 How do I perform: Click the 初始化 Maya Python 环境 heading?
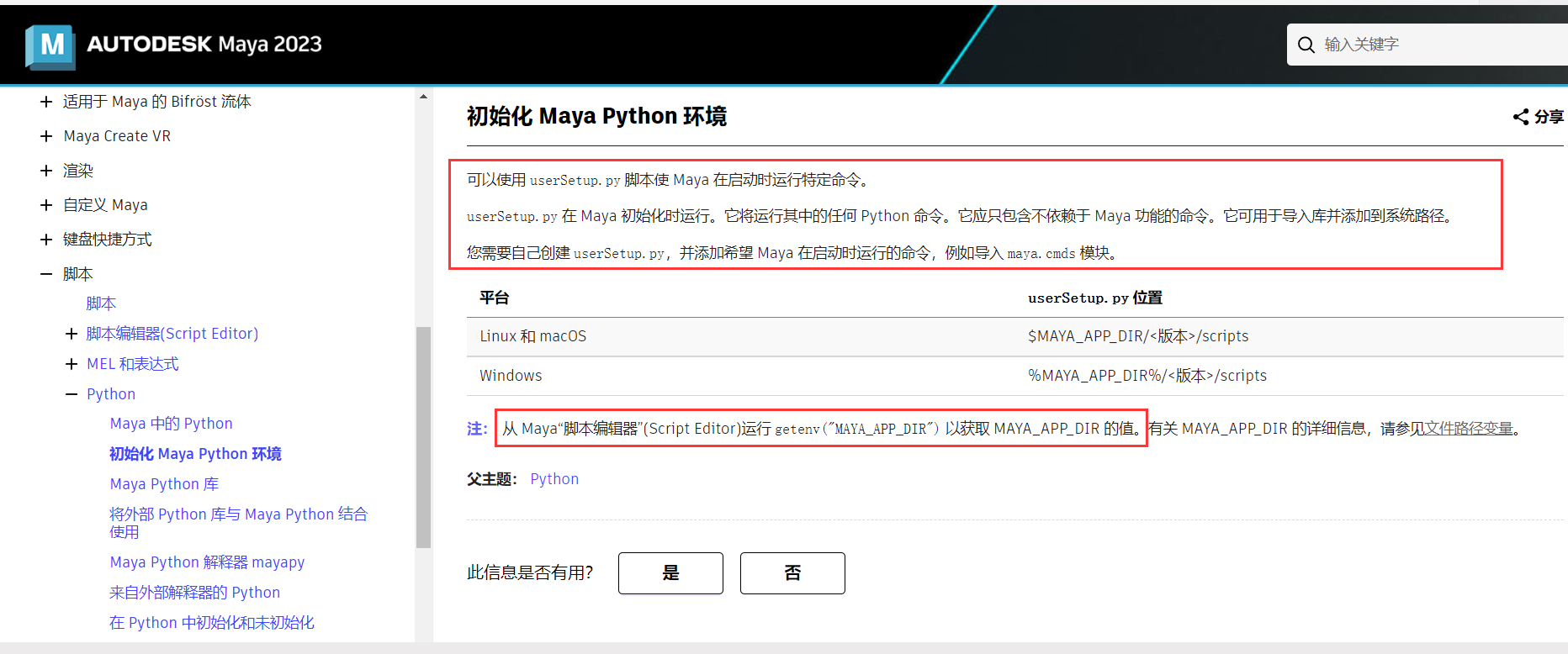pyautogui.click(x=596, y=116)
